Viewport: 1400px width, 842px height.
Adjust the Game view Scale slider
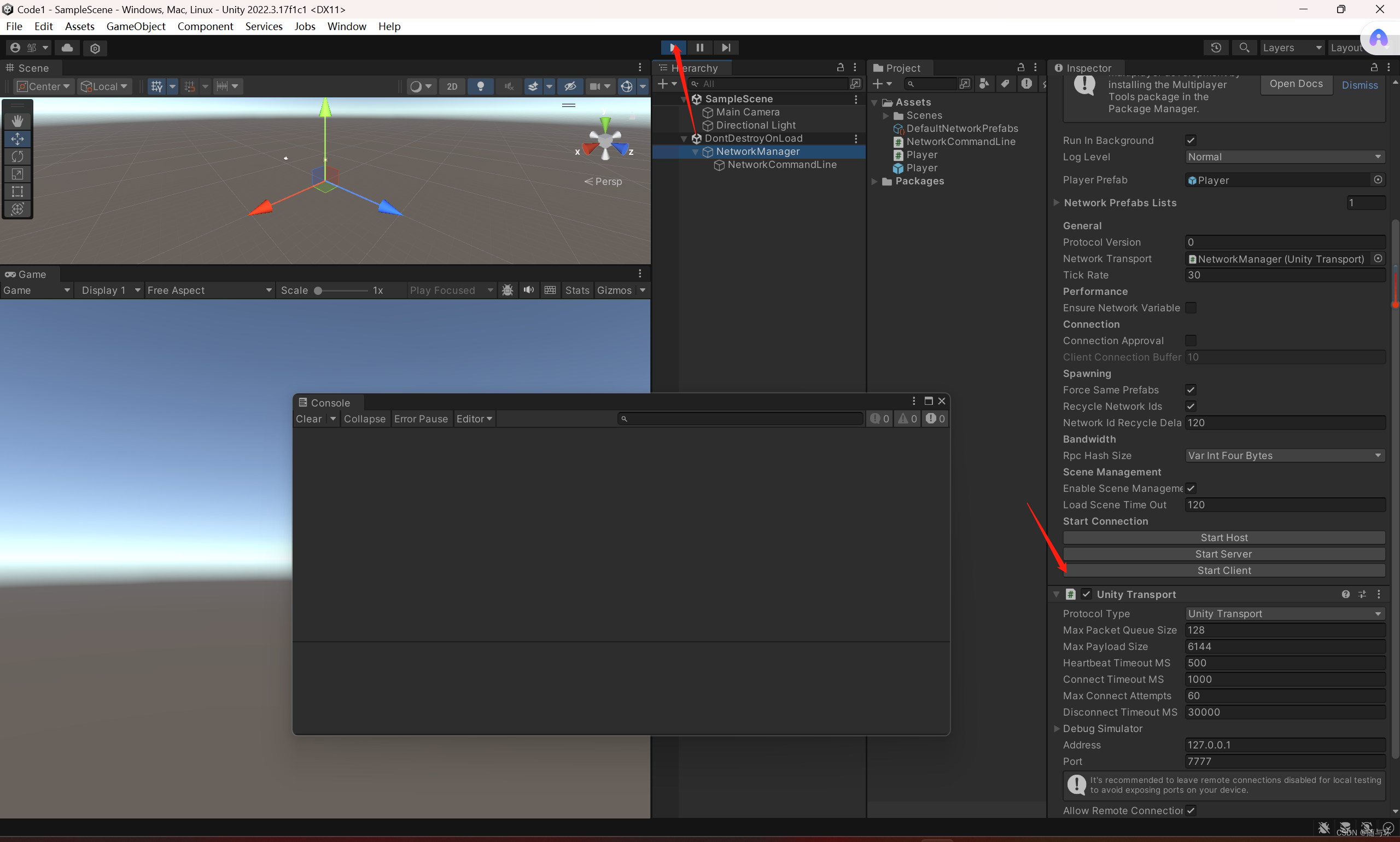pos(319,291)
